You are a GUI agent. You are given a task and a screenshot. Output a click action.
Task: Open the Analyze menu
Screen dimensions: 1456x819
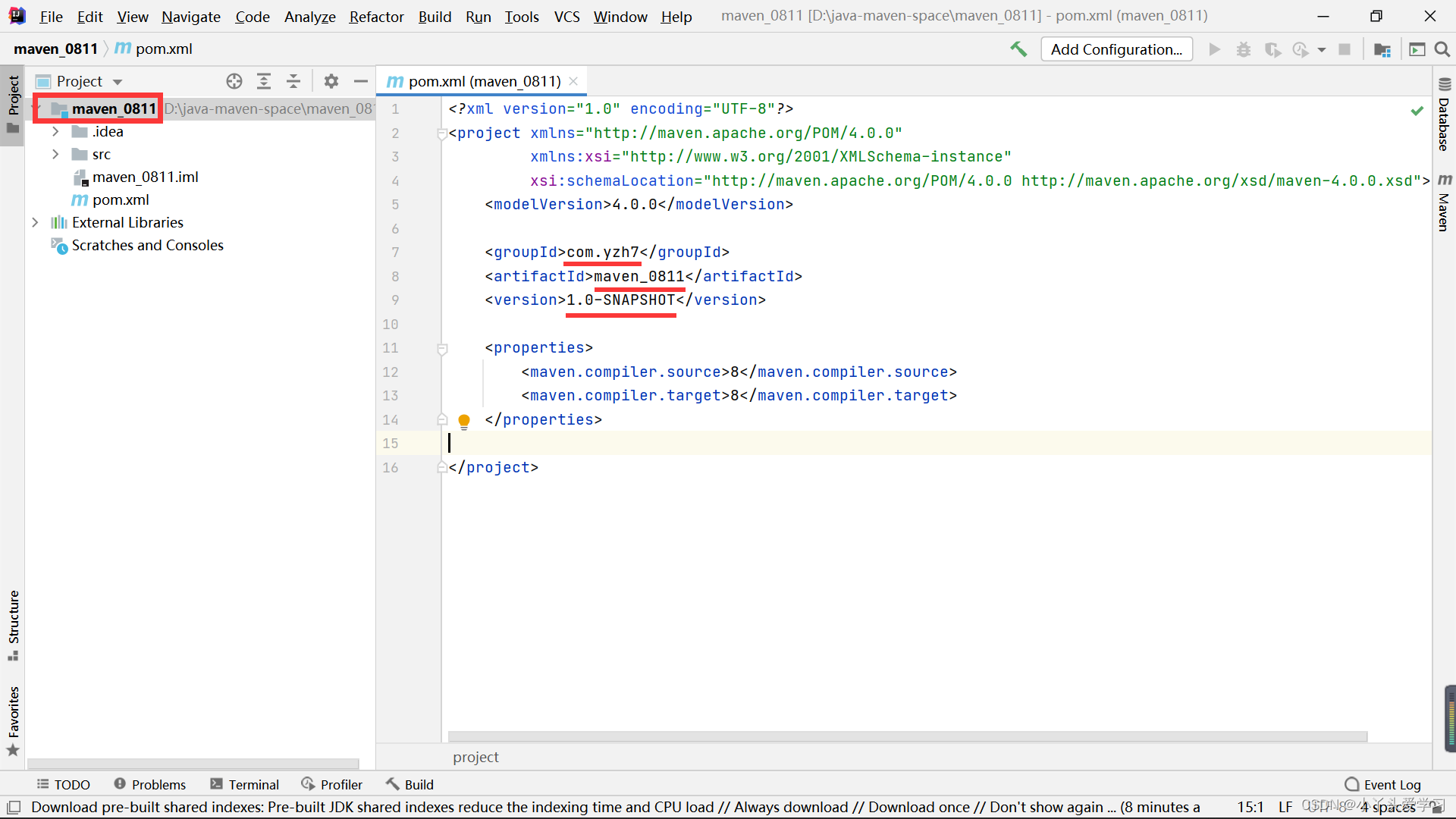tap(309, 17)
